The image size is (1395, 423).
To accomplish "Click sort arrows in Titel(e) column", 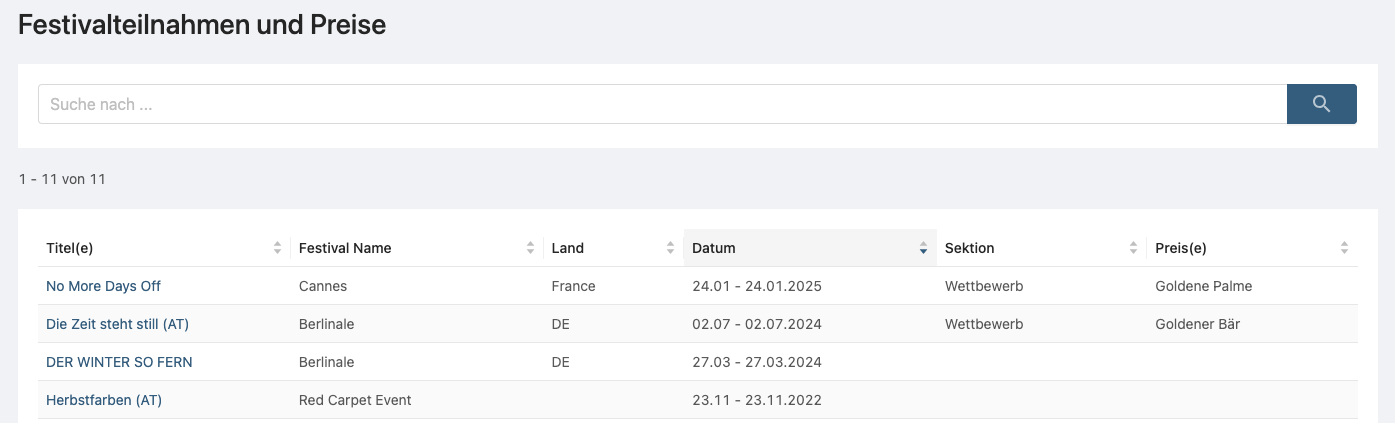I will click(x=277, y=248).
